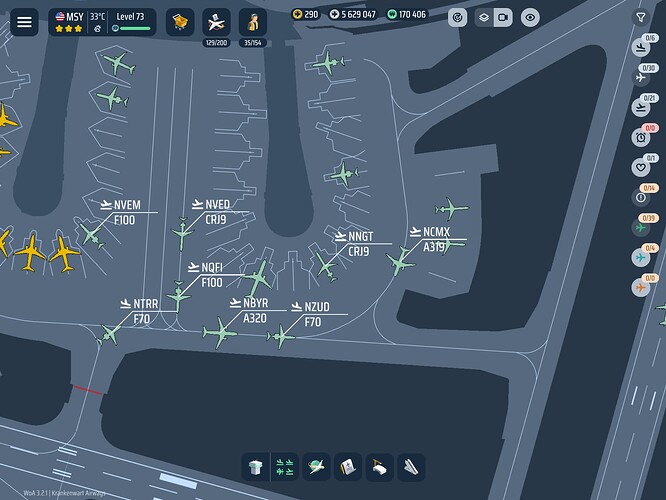Open the staff panel showing 35/154

(x=252, y=21)
